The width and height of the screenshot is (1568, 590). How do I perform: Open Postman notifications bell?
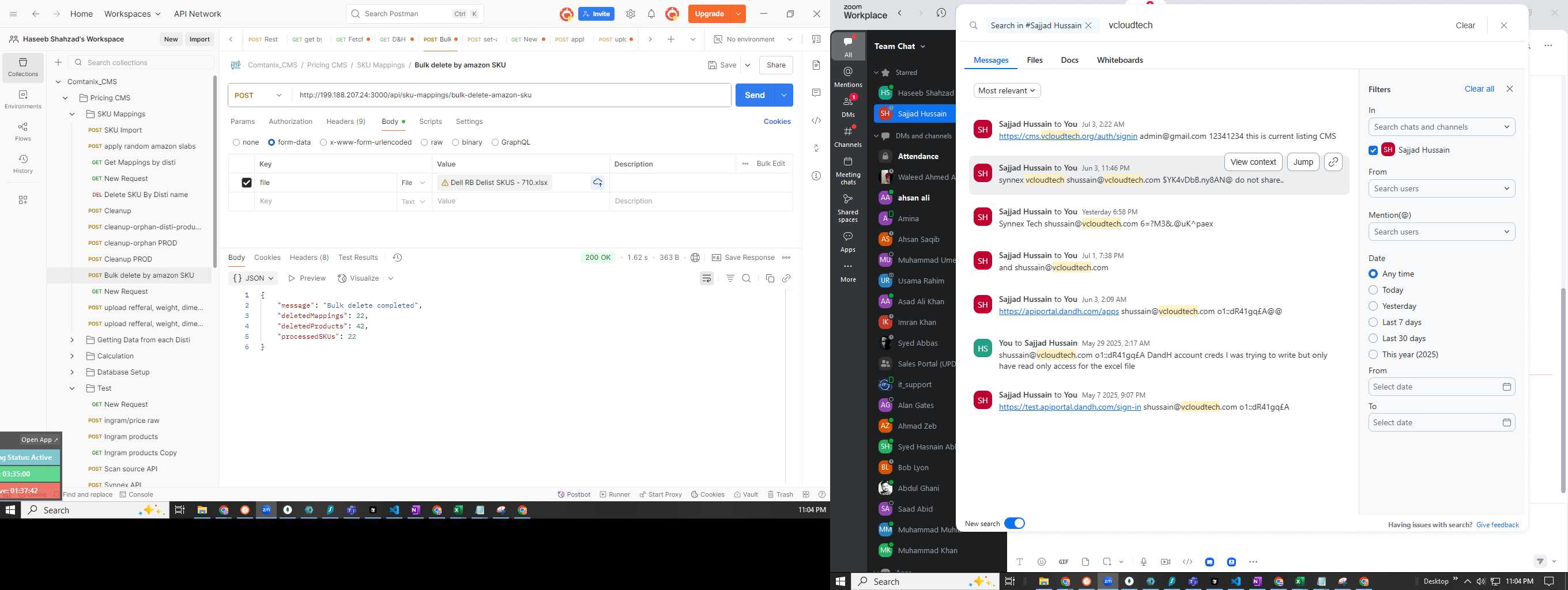(x=651, y=13)
